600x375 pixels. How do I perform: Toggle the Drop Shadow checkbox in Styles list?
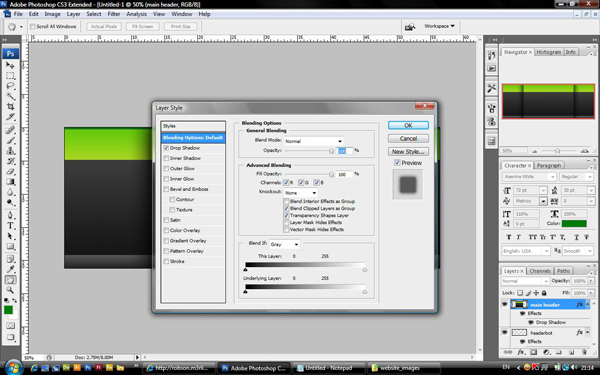tap(166, 148)
